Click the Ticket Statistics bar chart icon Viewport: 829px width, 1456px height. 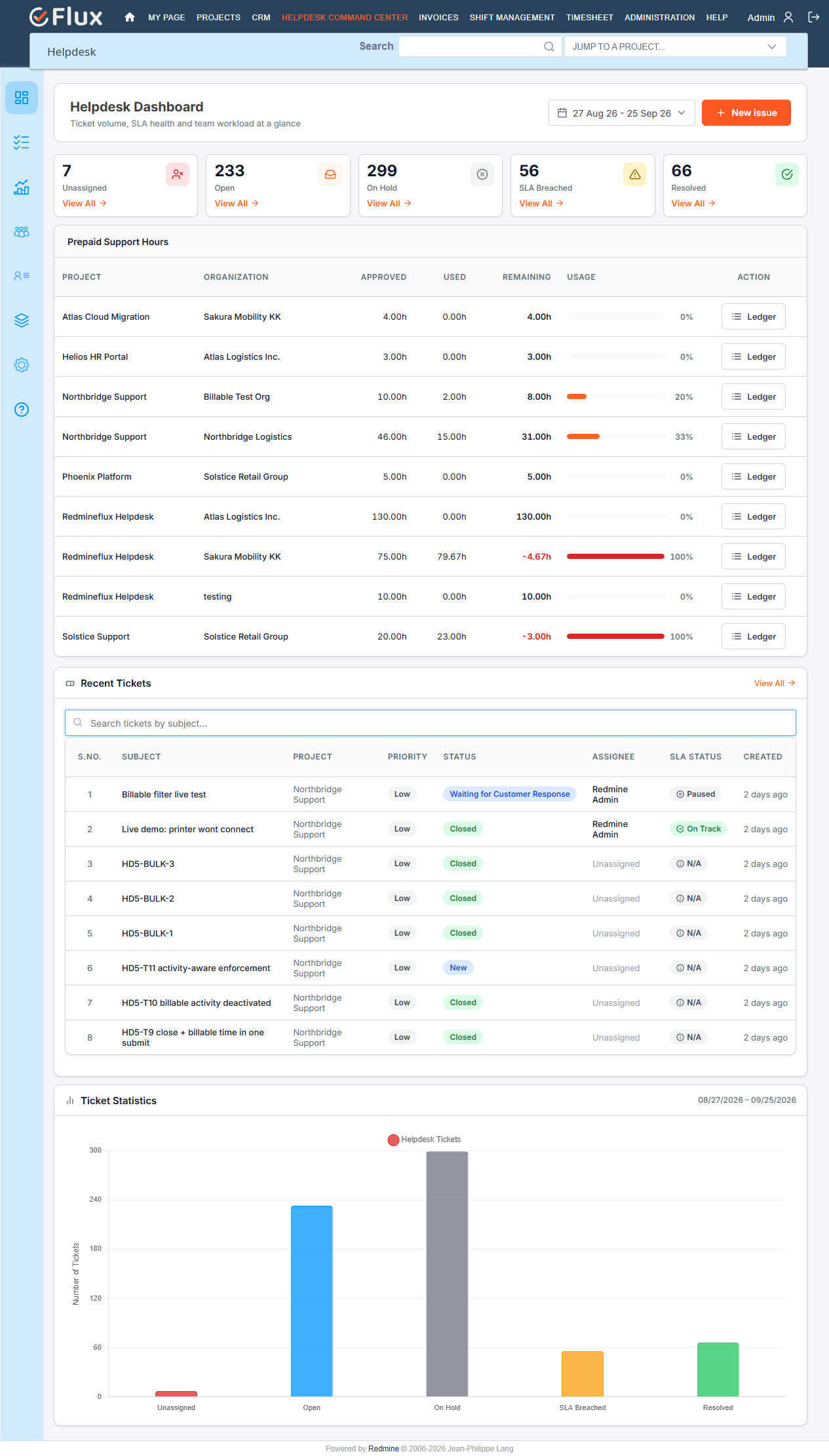tap(70, 1101)
